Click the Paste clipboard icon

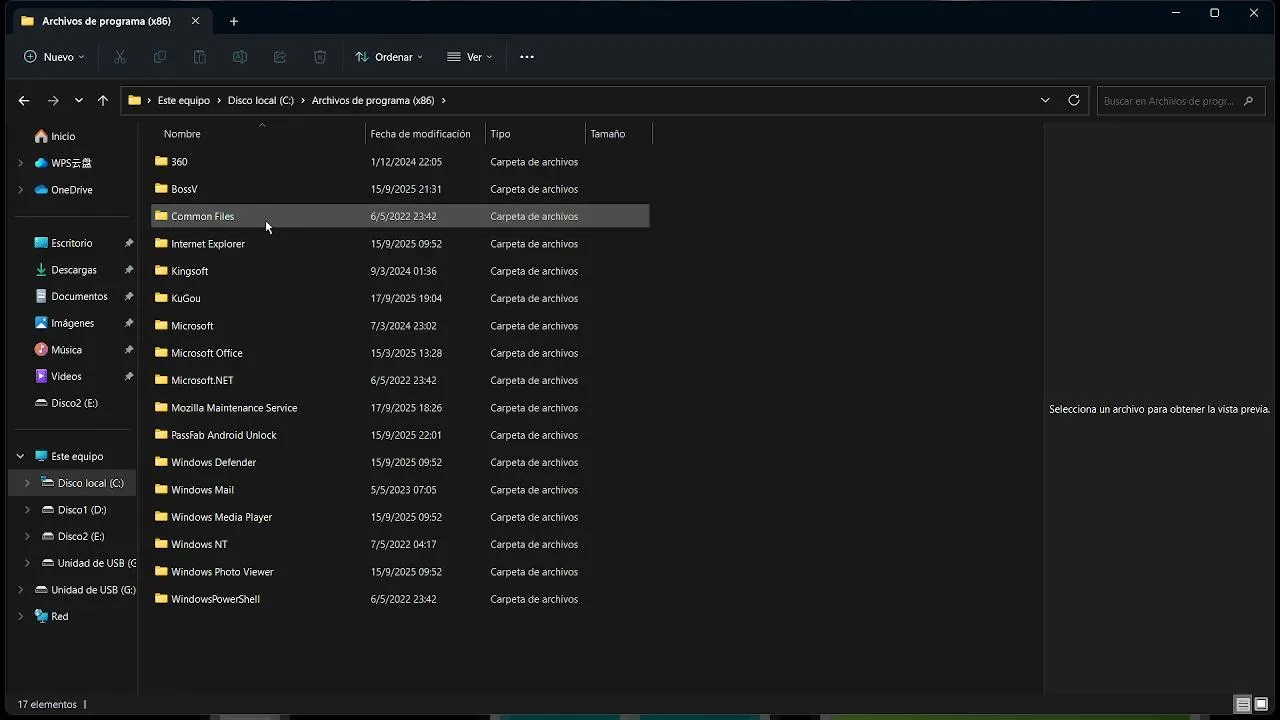200,57
